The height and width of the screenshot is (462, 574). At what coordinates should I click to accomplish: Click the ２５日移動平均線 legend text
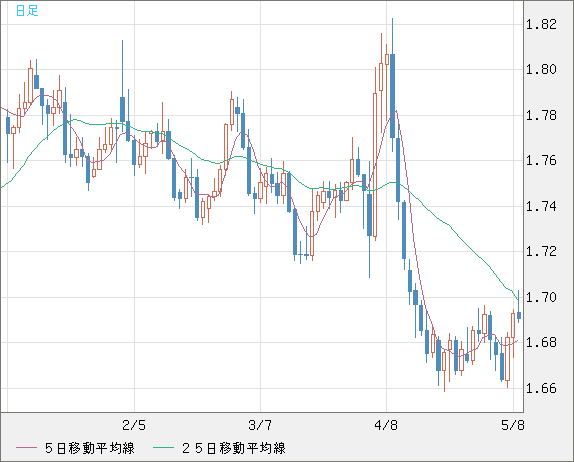pyautogui.click(x=234, y=448)
